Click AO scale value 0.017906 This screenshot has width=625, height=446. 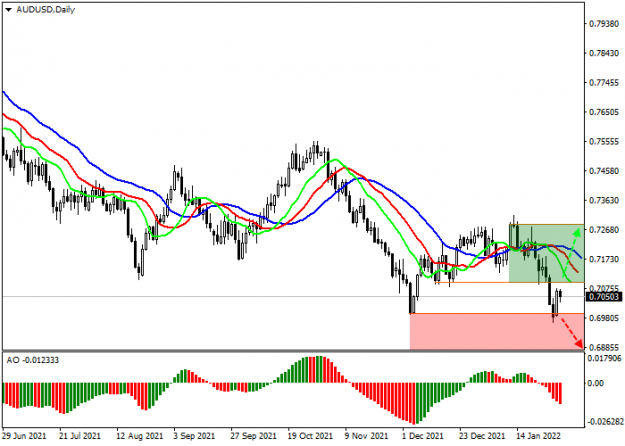[605, 358]
